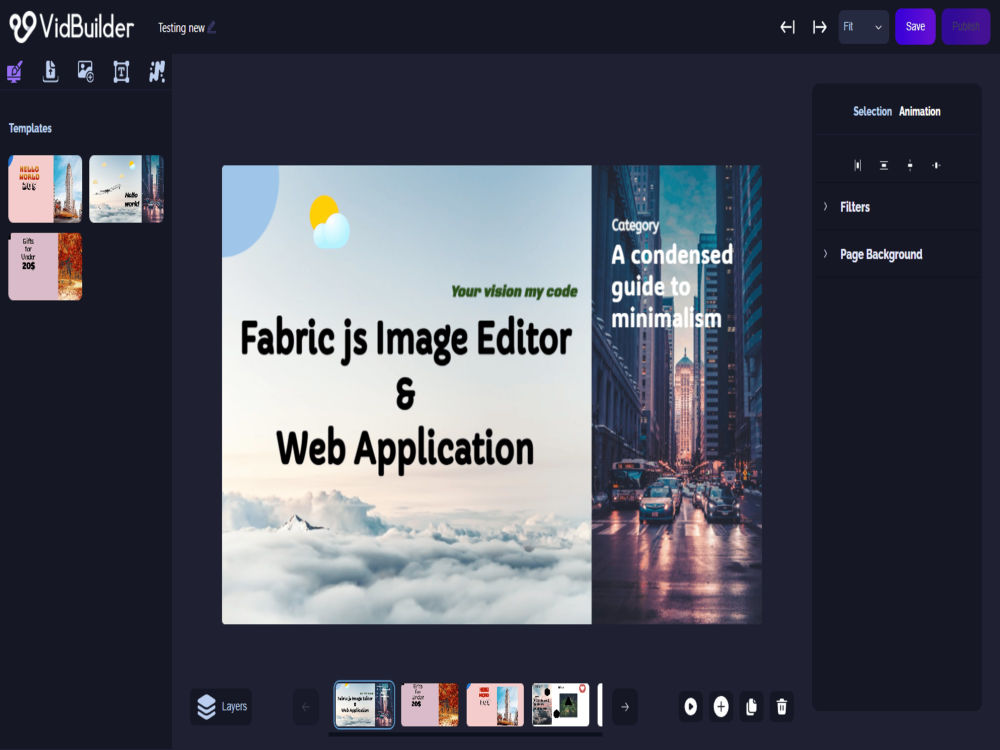The width and height of the screenshot is (1000, 750).
Task: Open the Templates design tool icon
Action: 15,71
